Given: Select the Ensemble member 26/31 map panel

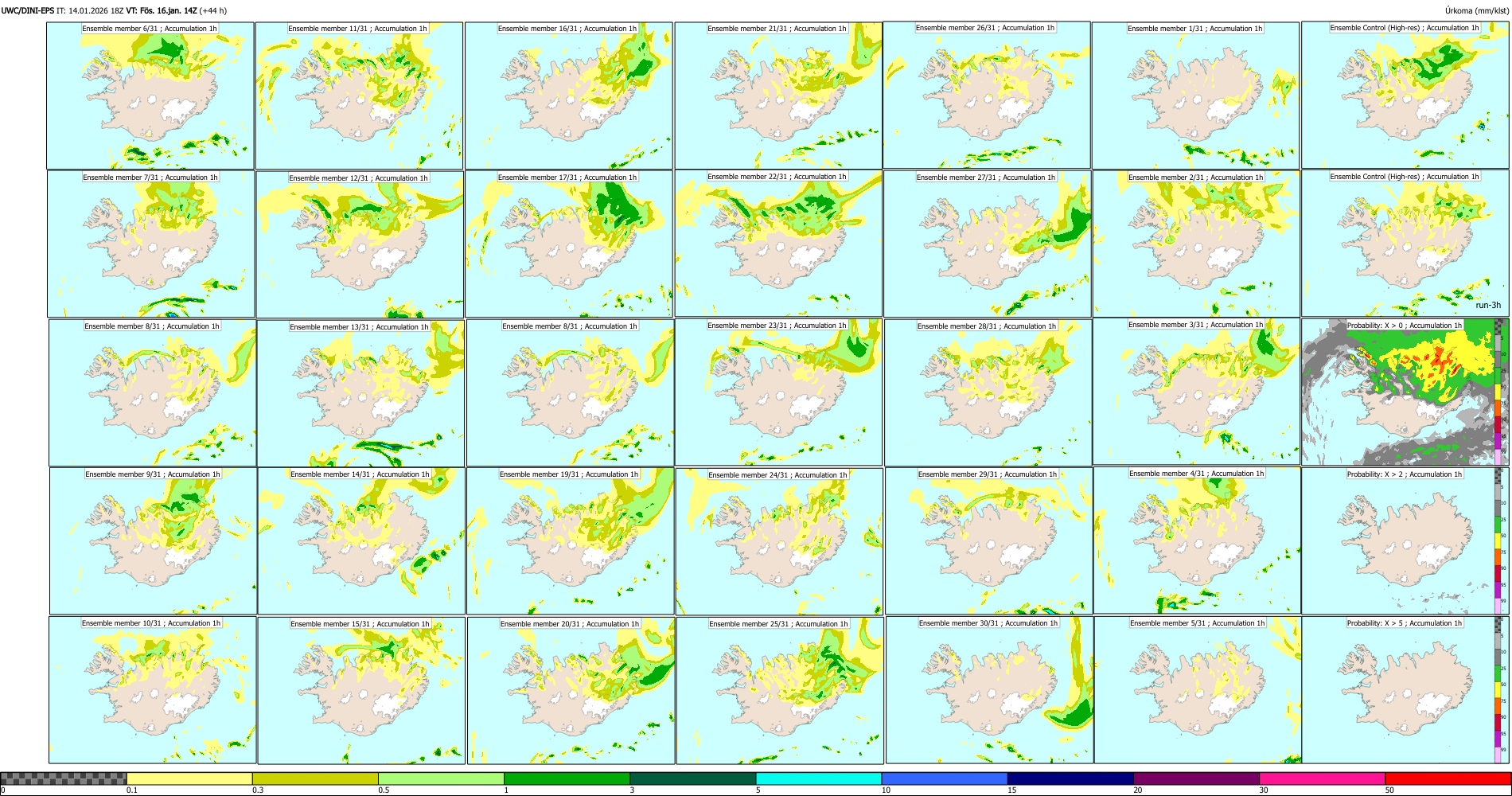Looking at the screenshot, I should click(x=987, y=95).
